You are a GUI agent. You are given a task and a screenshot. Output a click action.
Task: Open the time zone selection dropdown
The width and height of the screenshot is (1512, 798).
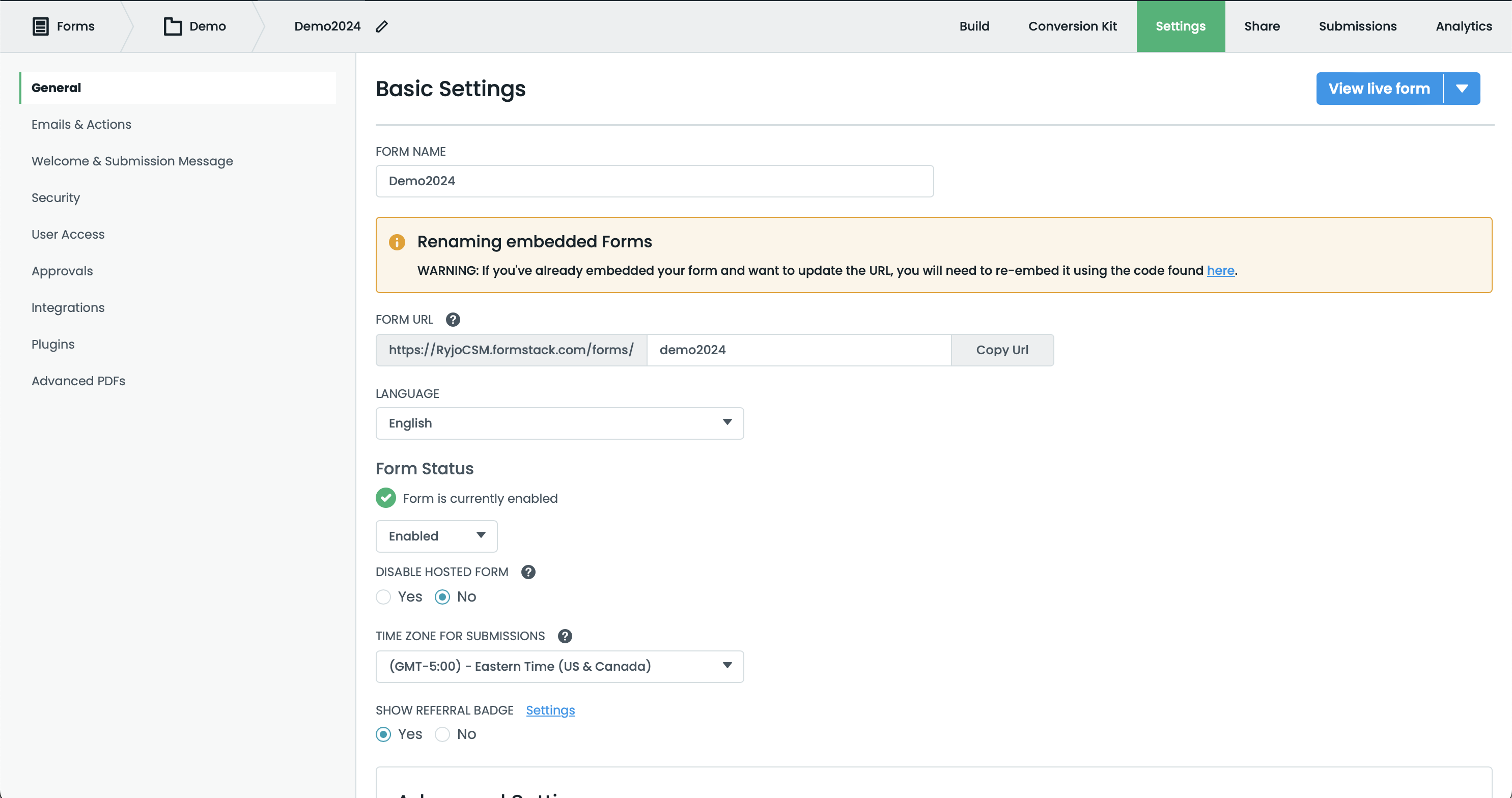(x=559, y=666)
